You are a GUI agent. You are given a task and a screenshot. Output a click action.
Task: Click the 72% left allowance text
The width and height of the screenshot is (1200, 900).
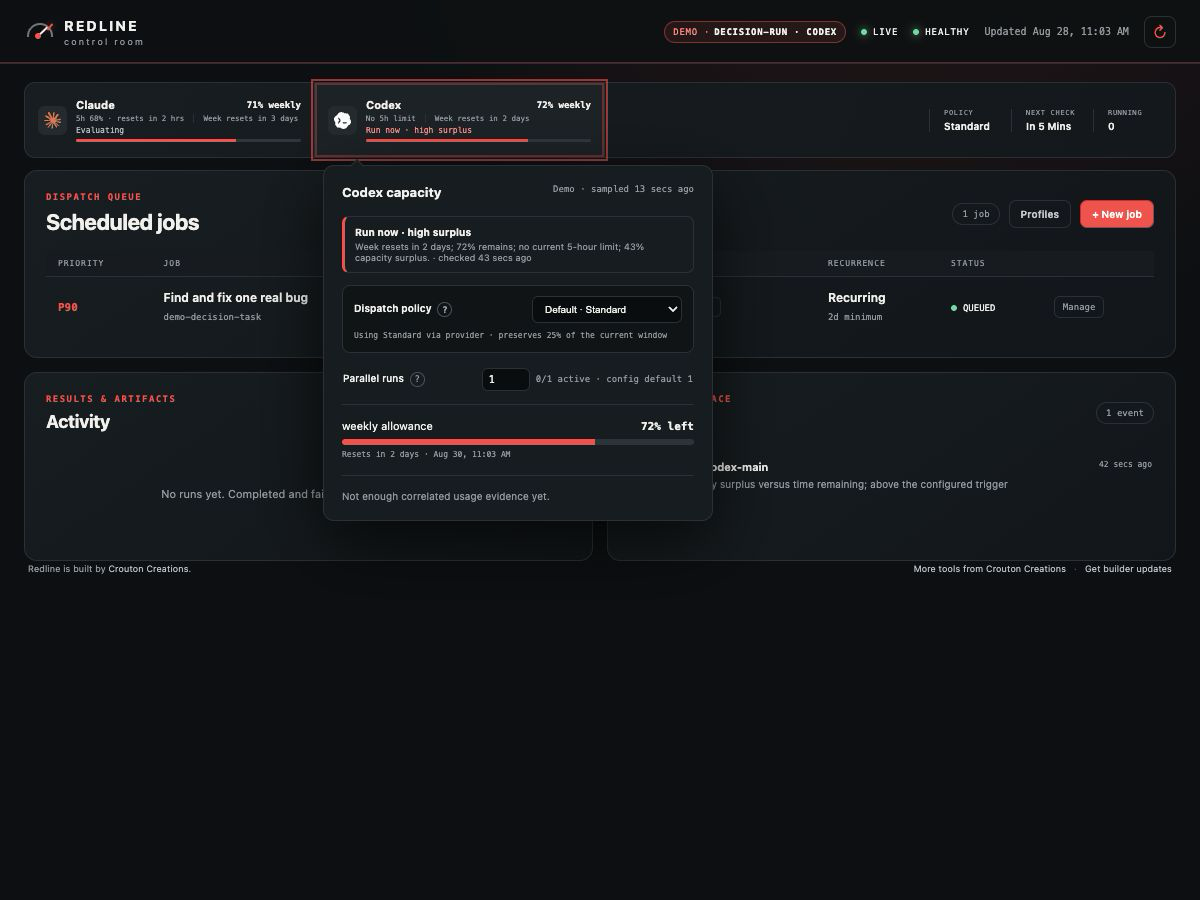coord(667,426)
